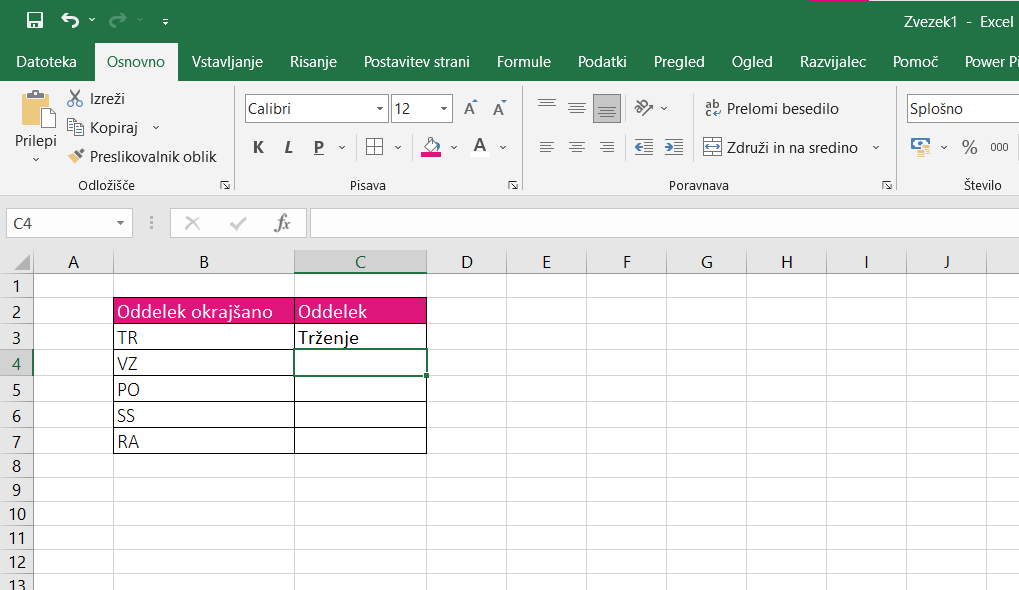
Task: Select the Pregled tab
Action: [678, 62]
